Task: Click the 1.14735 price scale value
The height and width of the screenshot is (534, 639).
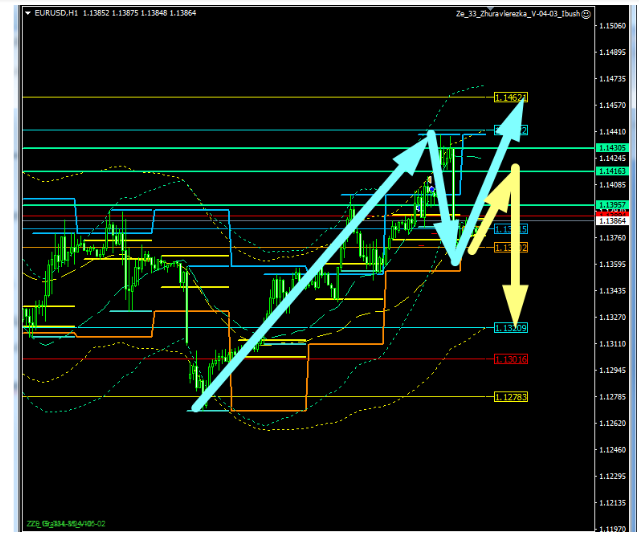Action: coord(613,79)
